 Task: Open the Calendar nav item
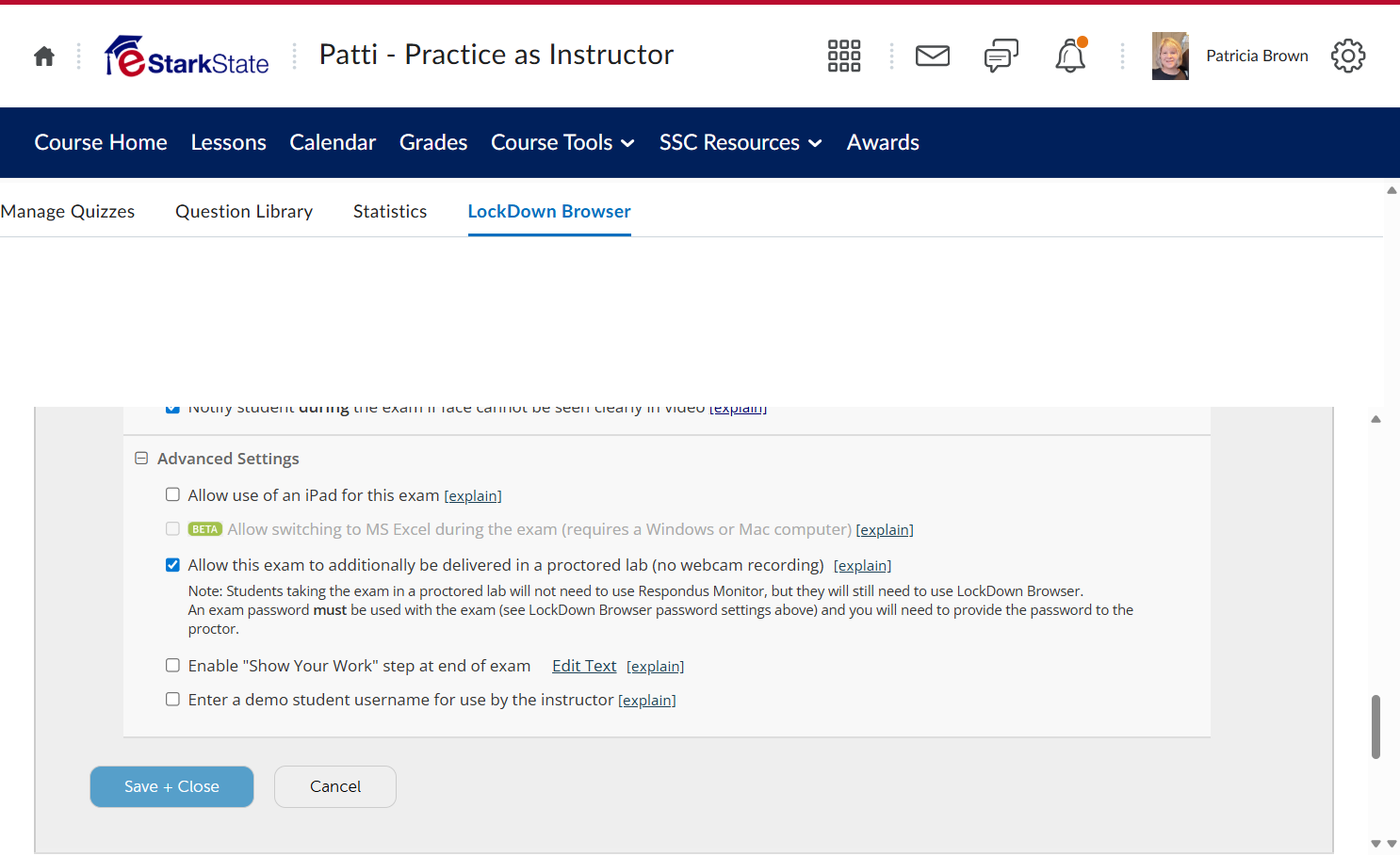pos(333,142)
